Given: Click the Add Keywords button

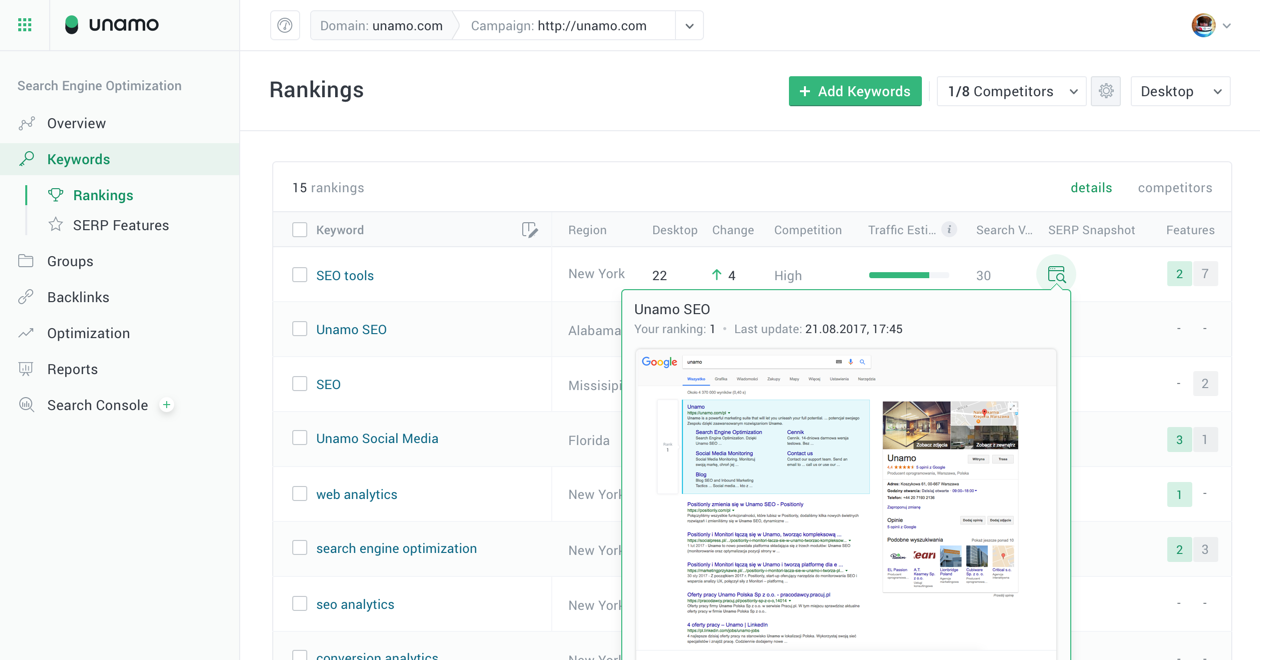Looking at the screenshot, I should [855, 91].
